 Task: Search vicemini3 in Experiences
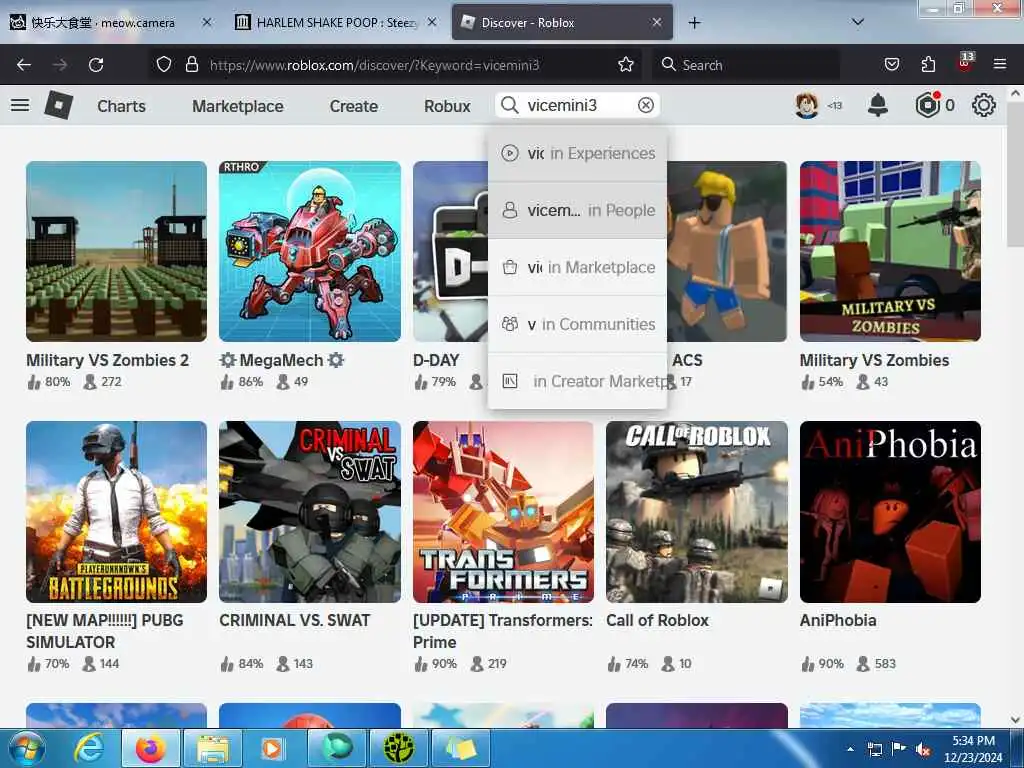tap(577, 153)
